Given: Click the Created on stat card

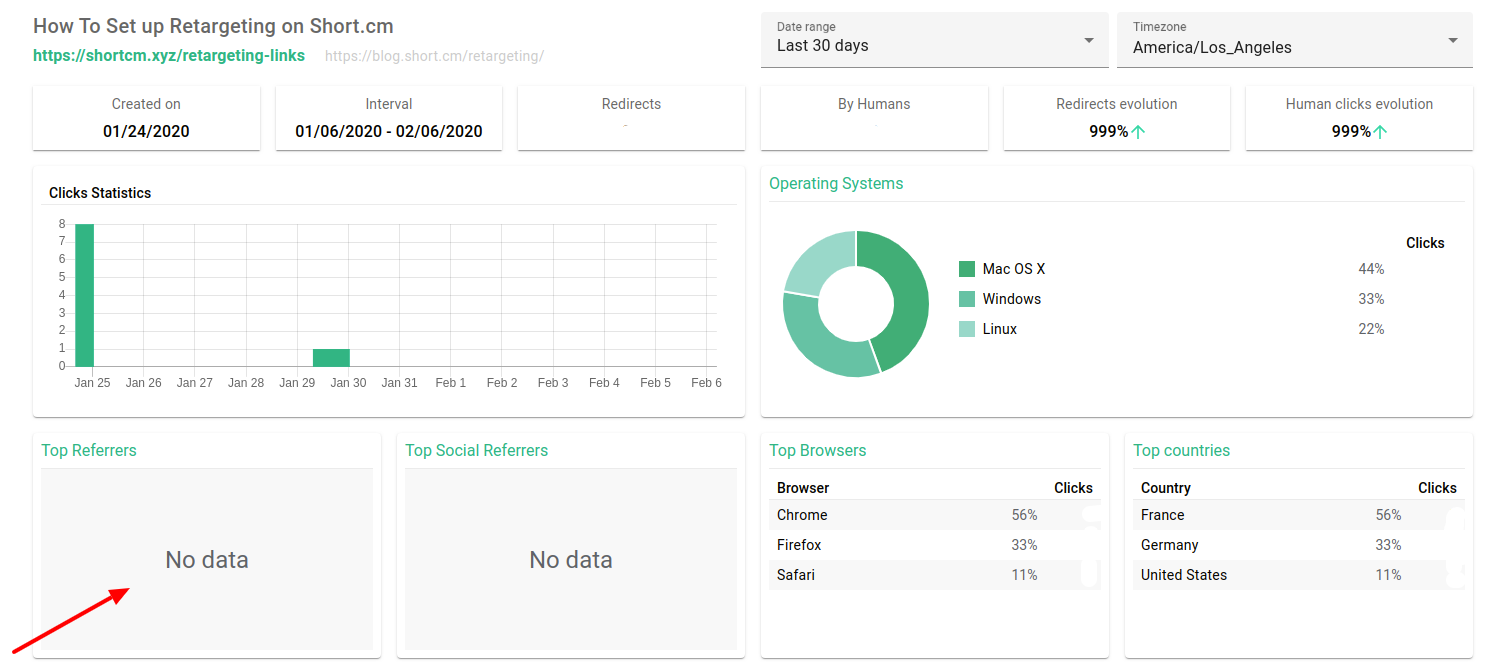Looking at the screenshot, I should point(146,117).
